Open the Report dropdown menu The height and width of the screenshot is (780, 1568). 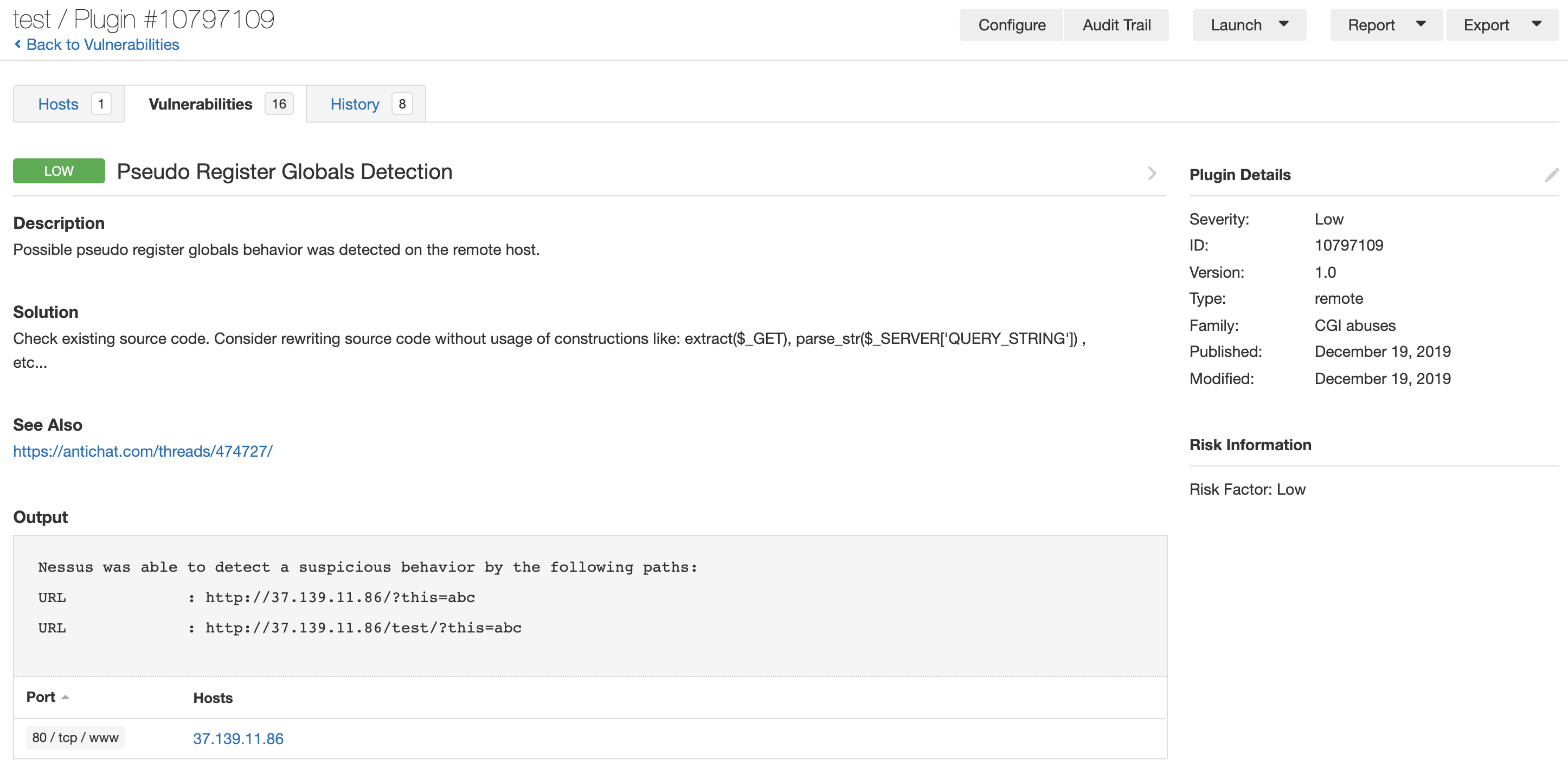(x=1385, y=25)
